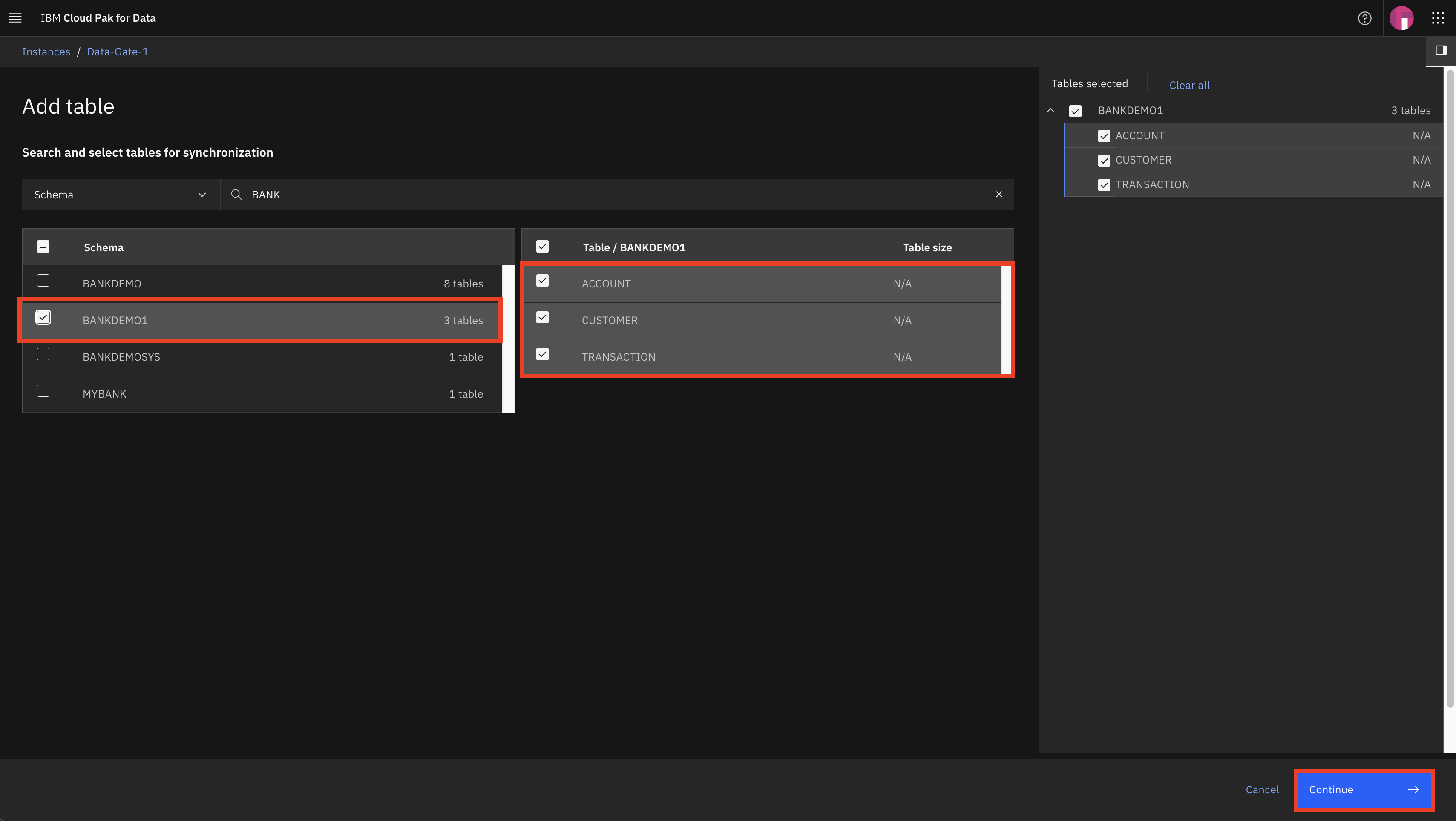Toggle the right side panel
This screenshot has width=1456, height=821.
pyautogui.click(x=1441, y=52)
